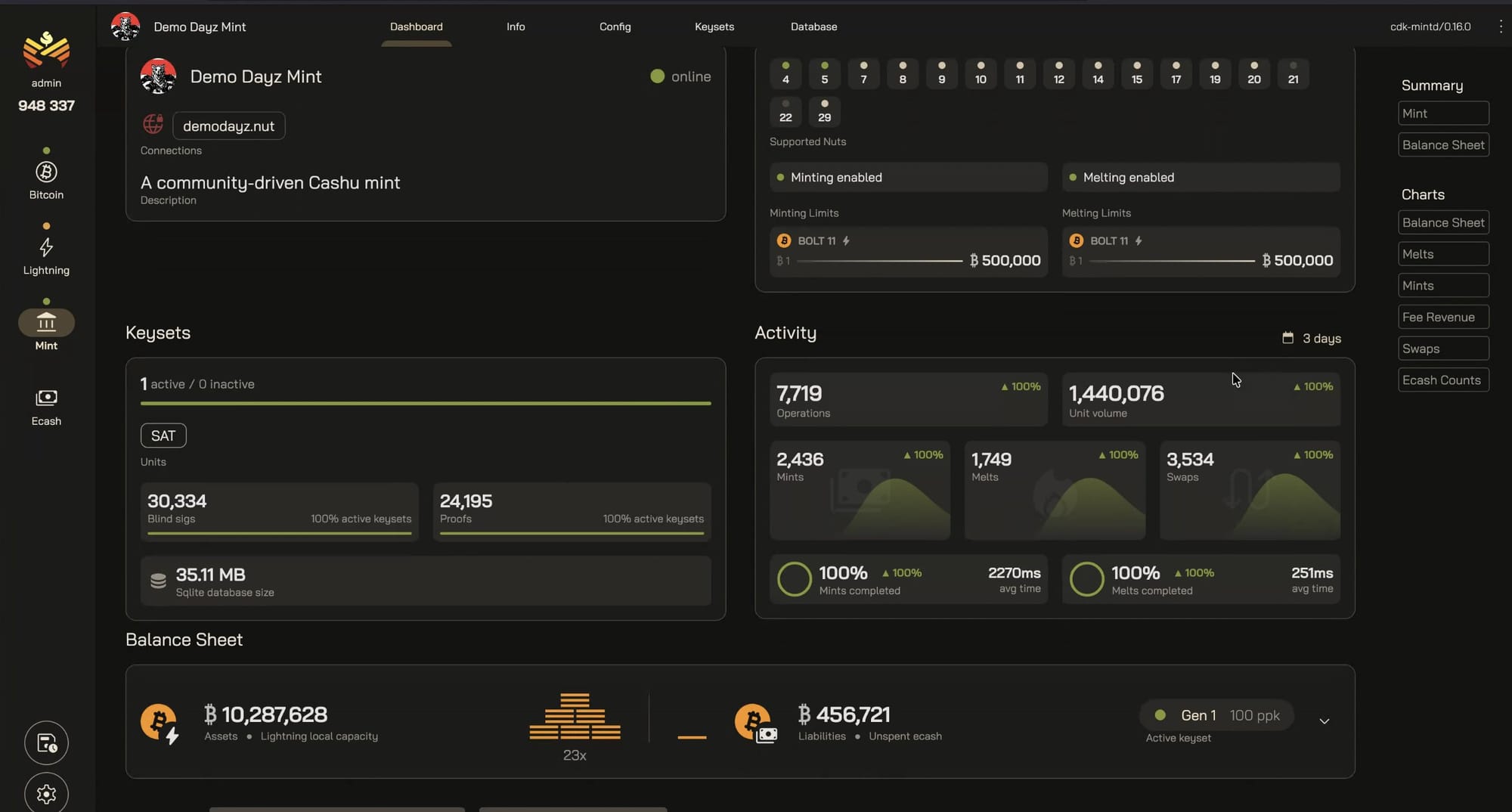Viewport: 1512px width, 812px height.
Task: Click the Minting limits BOLT 11 slider
Action: [880, 261]
